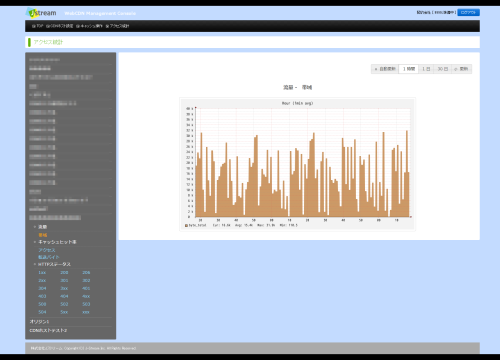Click the アクセス統計 page title
The image size is (500, 360).
pyautogui.click(x=48, y=42)
